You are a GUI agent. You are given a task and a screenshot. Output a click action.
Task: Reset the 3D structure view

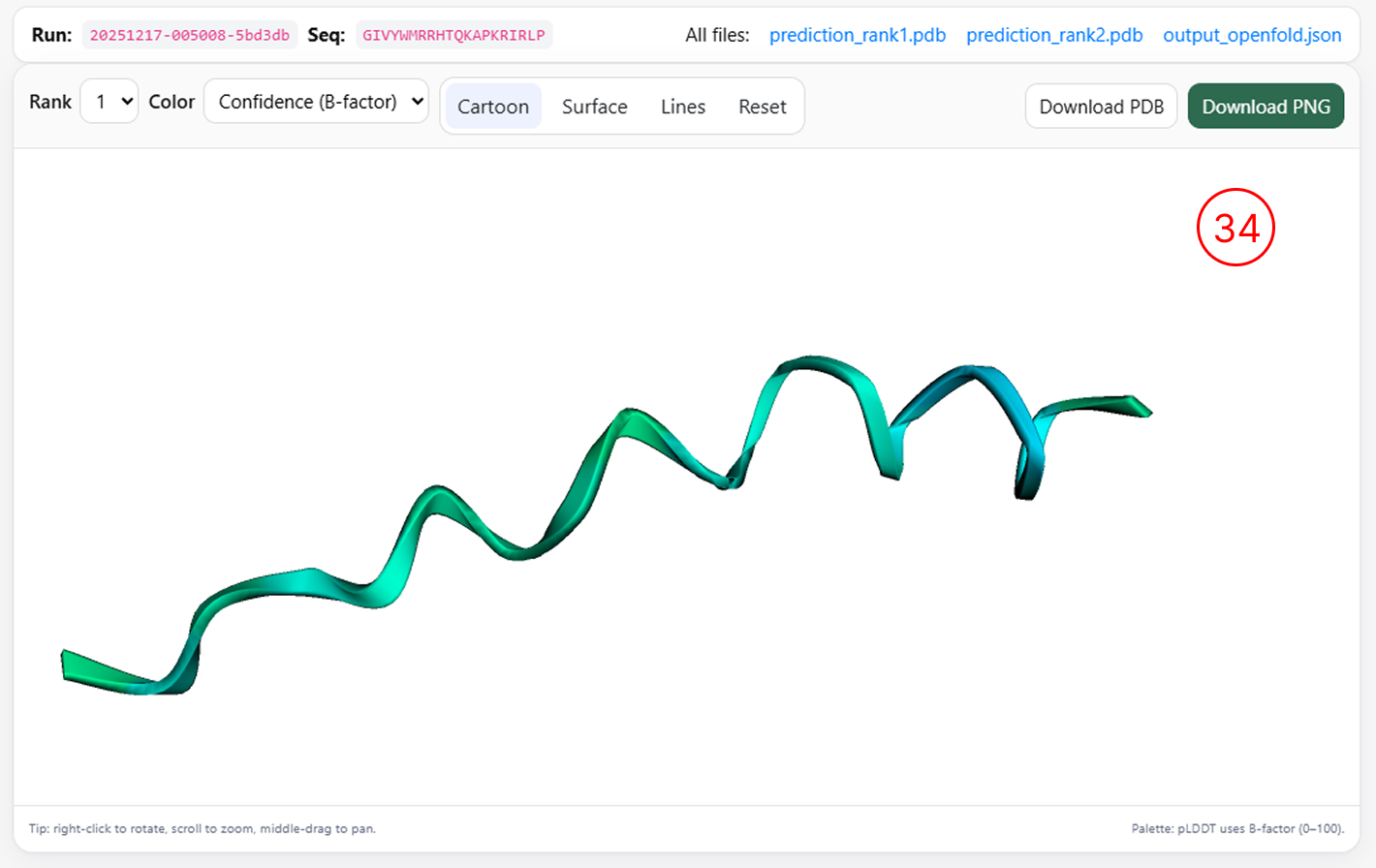(763, 107)
